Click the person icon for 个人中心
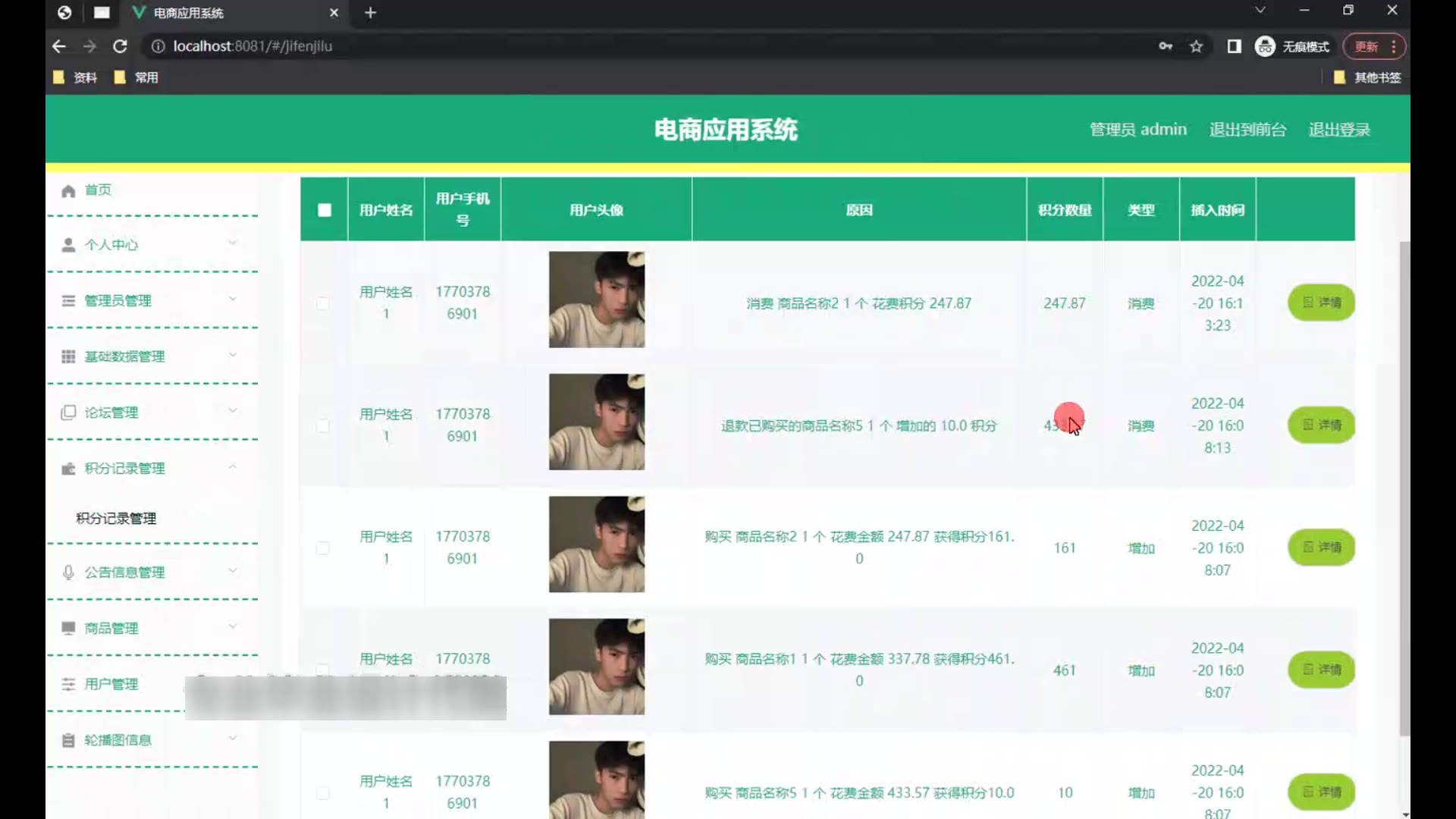The height and width of the screenshot is (819, 1456). [68, 245]
